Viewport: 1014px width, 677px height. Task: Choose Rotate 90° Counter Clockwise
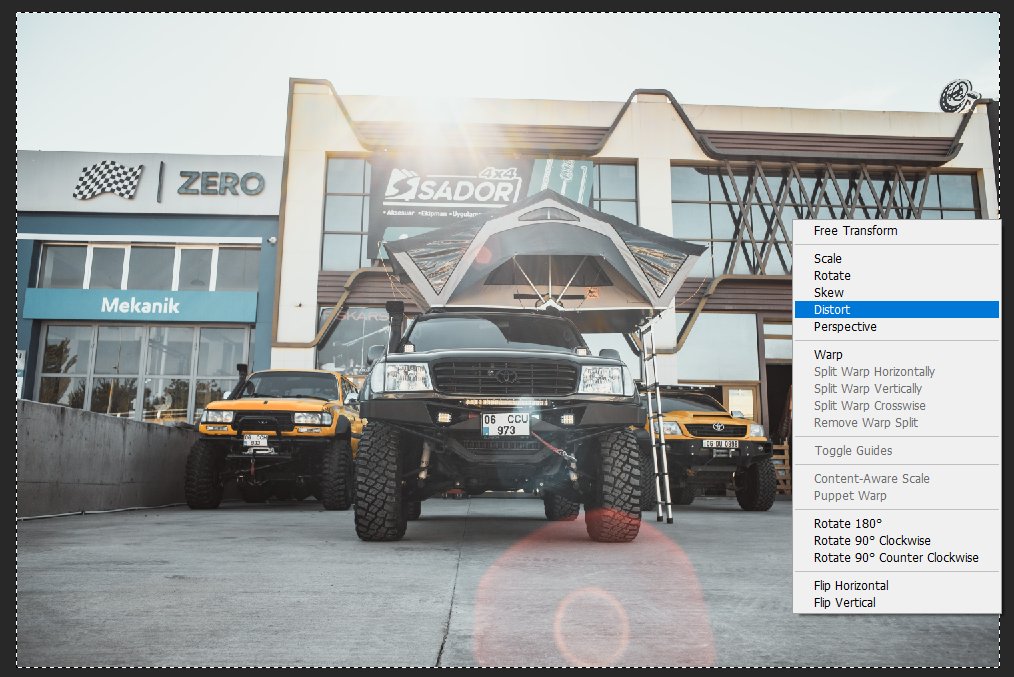[x=896, y=557]
